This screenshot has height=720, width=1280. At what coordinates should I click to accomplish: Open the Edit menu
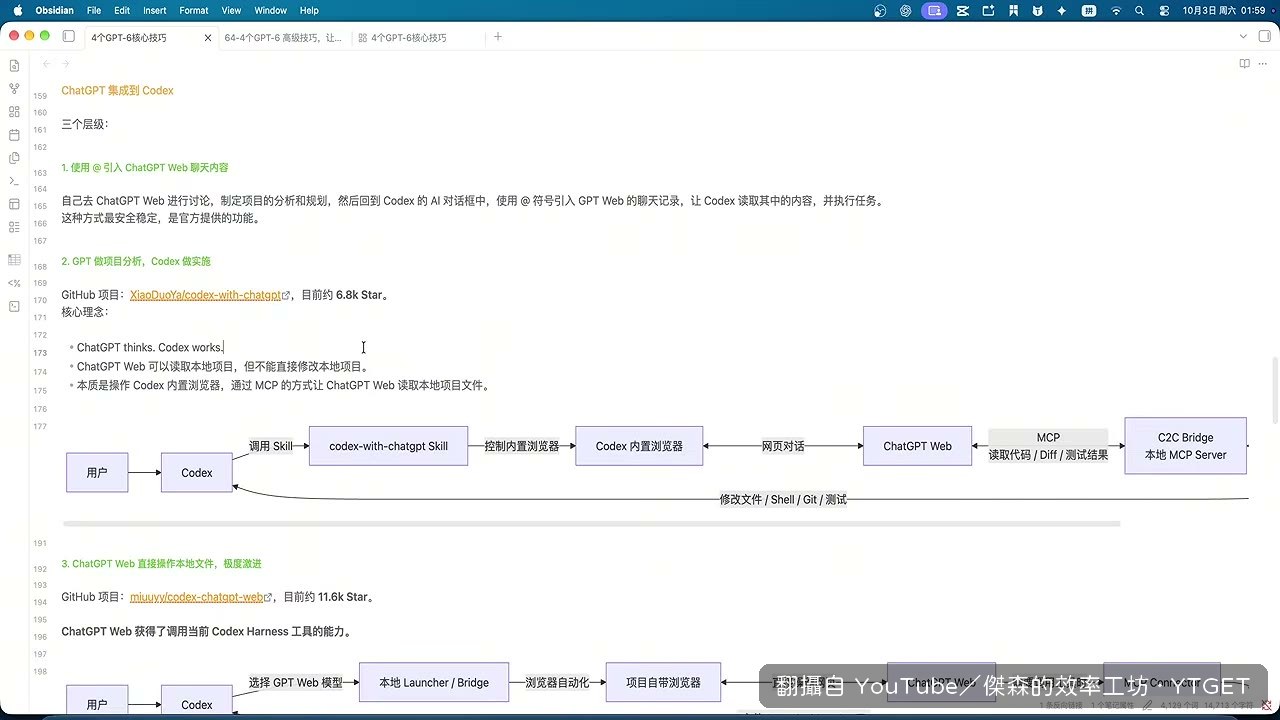point(122,10)
